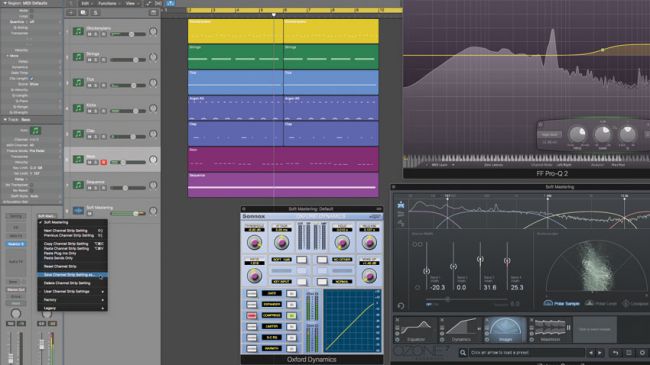Screen dimensions: 650x365
Task: Mute the Sequence track
Action: click(x=90, y=188)
